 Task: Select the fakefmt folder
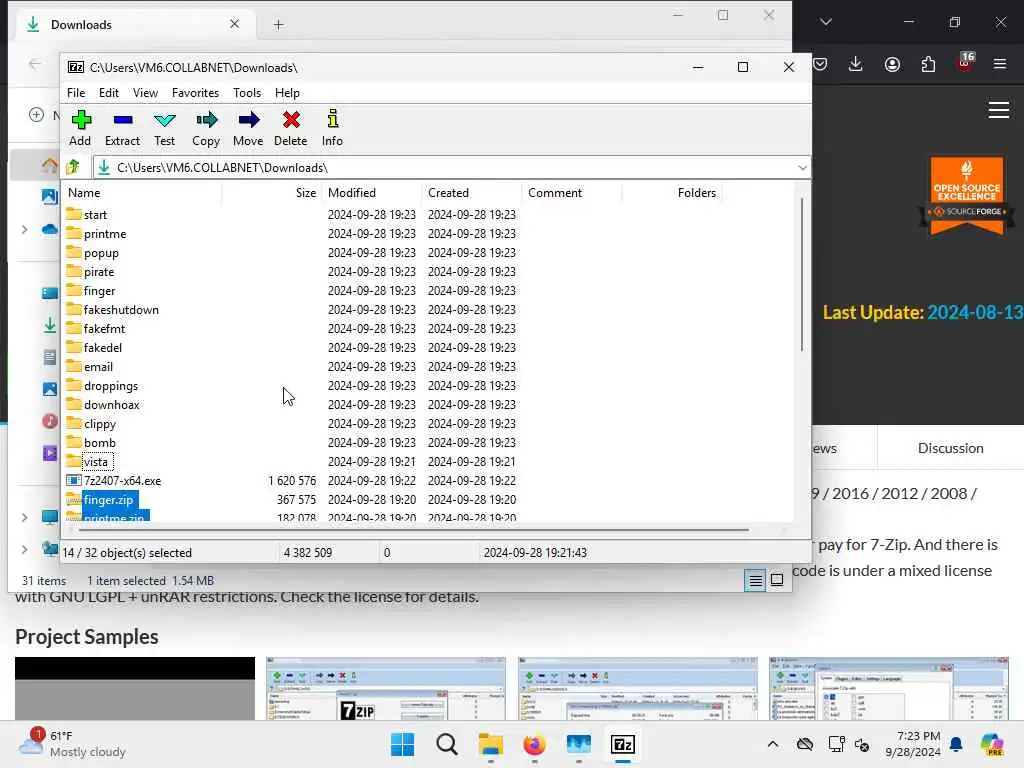pos(104,328)
